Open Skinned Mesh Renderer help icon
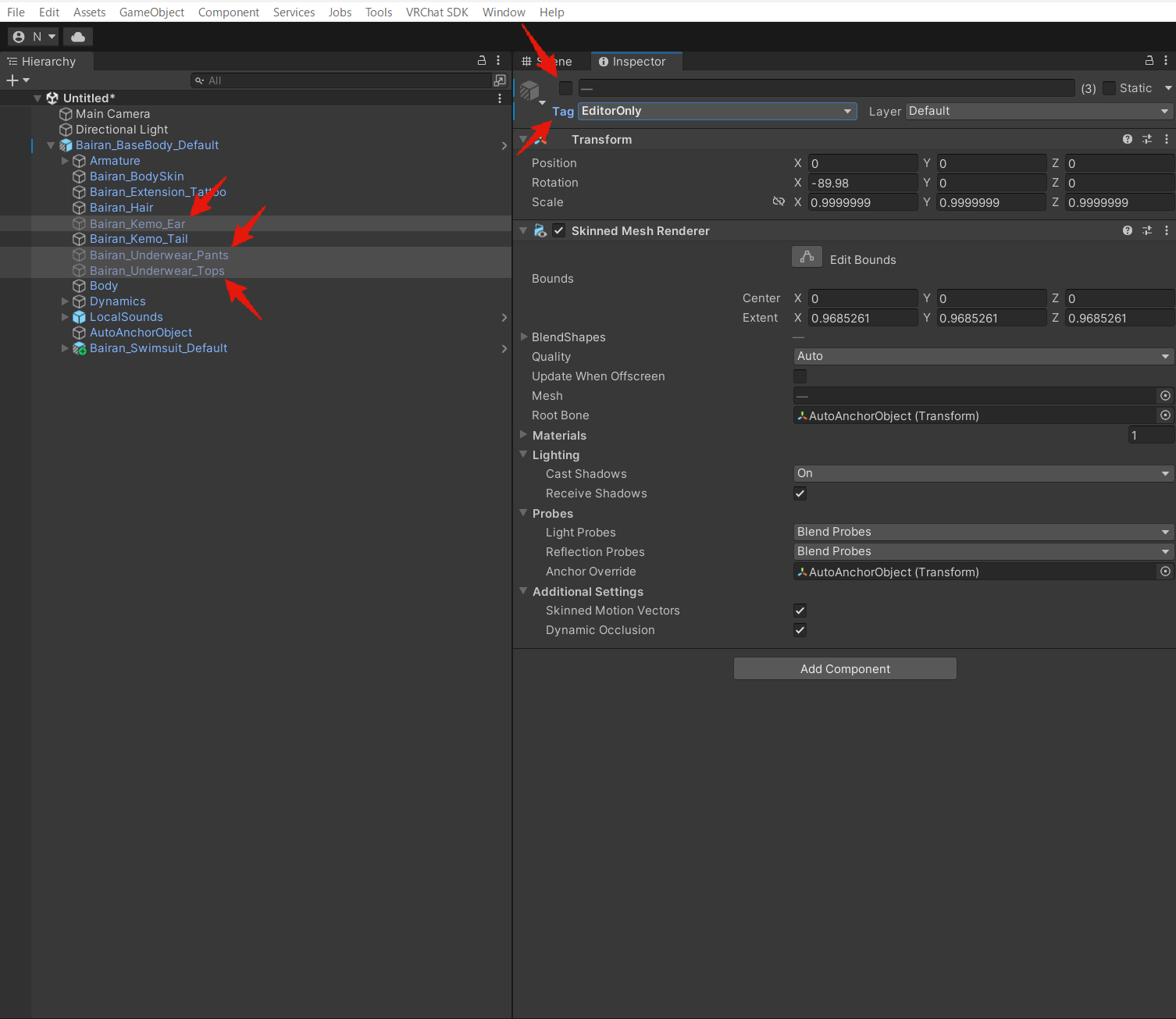Image resolution: width=1176 pixels, height=1019 pixels. point(1128,230)
